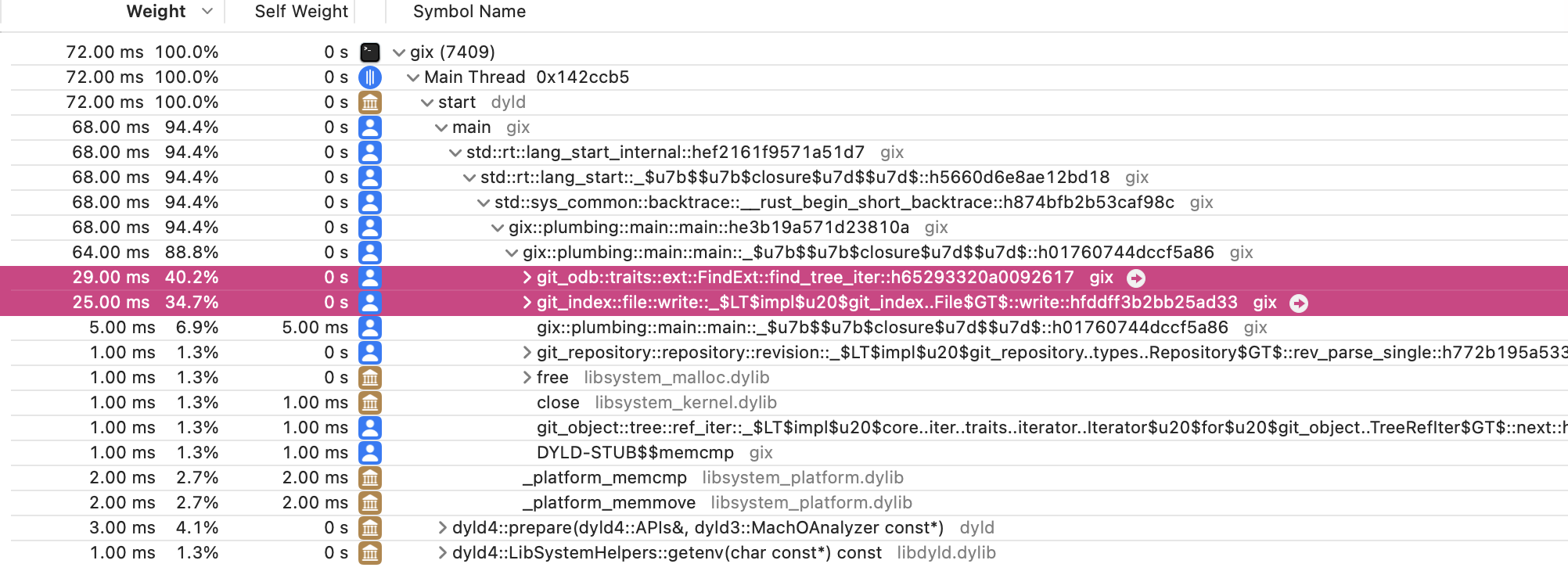Image resolution: width=1568 pixels, height=571 pixels.
Task: Click the 5.00 ms self weight value
Action: pos(315,328)
